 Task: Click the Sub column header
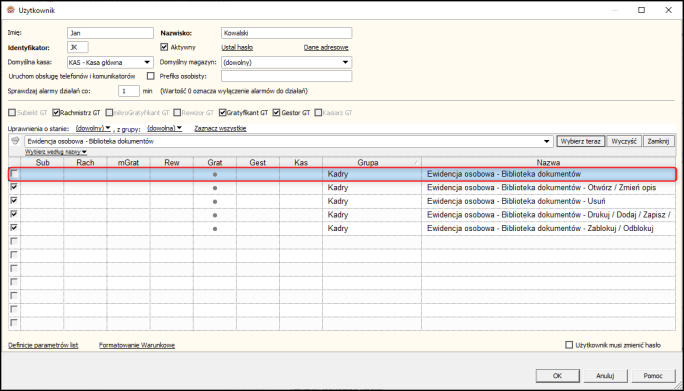pos(42,162)
